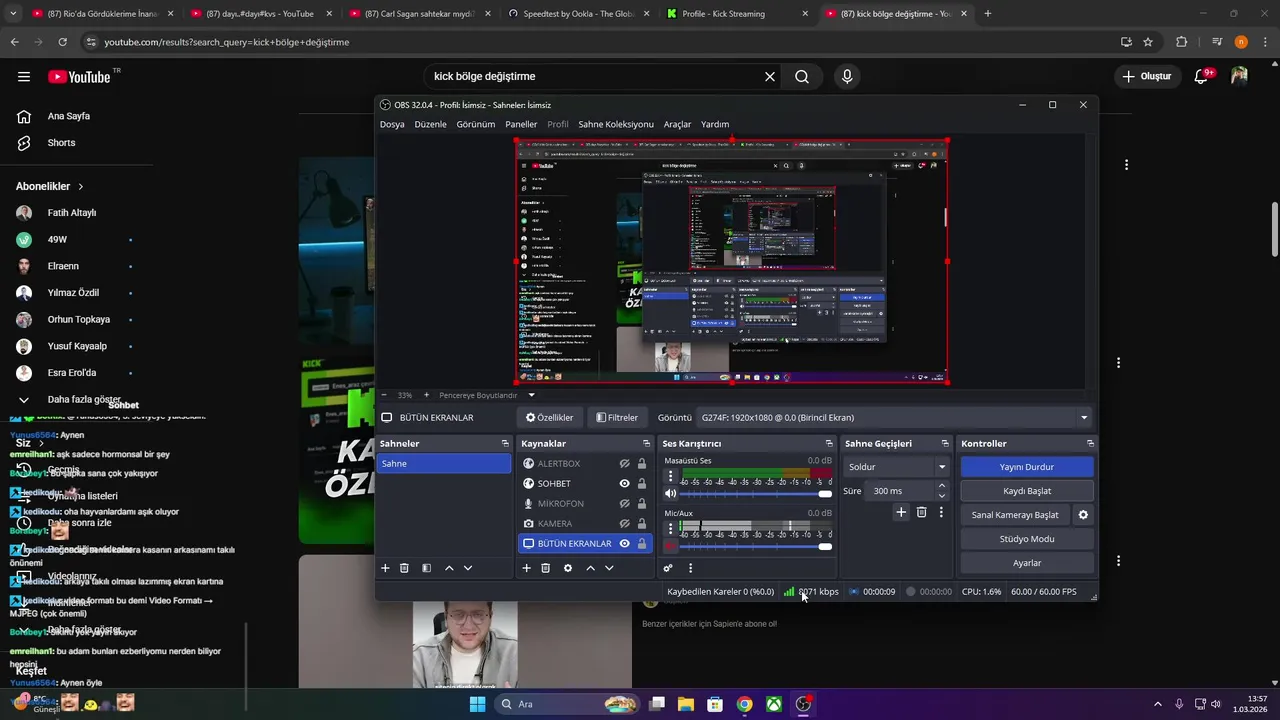Screen dimensions: 1280x720
Task: Adjust the Mic/Aux volume slider
Action: coord(756,546)
